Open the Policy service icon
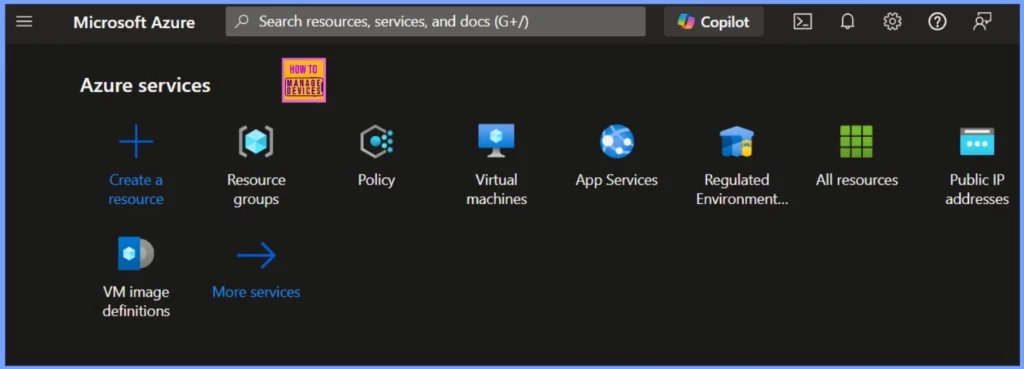The width and height of the screenshot is (1024, 369). [377, 141]
